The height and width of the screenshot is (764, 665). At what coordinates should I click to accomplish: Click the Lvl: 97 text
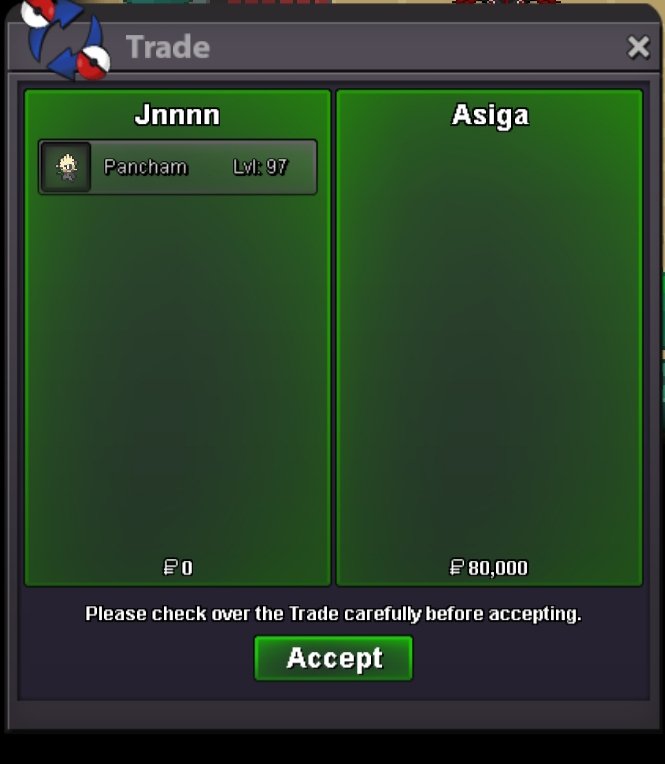click(260, 167)
